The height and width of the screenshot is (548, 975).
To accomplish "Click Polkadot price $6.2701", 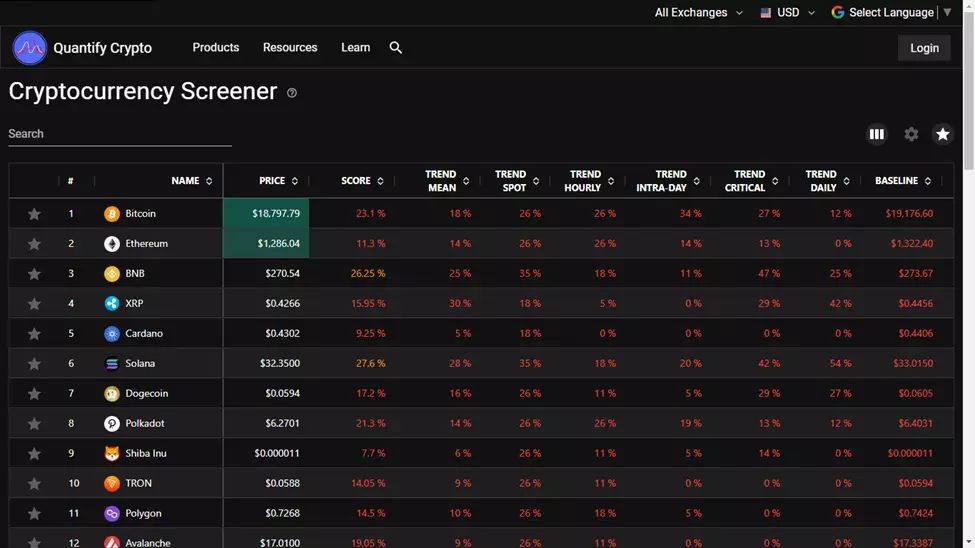I will pyautogui.click(x=282, y=423).
